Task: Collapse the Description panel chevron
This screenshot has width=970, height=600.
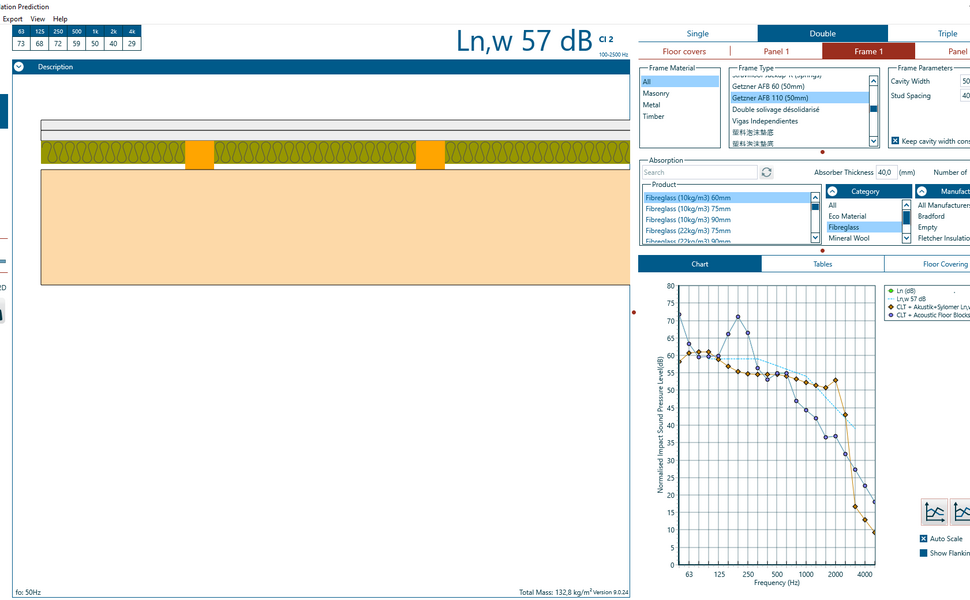Action: tap(20, 67)
